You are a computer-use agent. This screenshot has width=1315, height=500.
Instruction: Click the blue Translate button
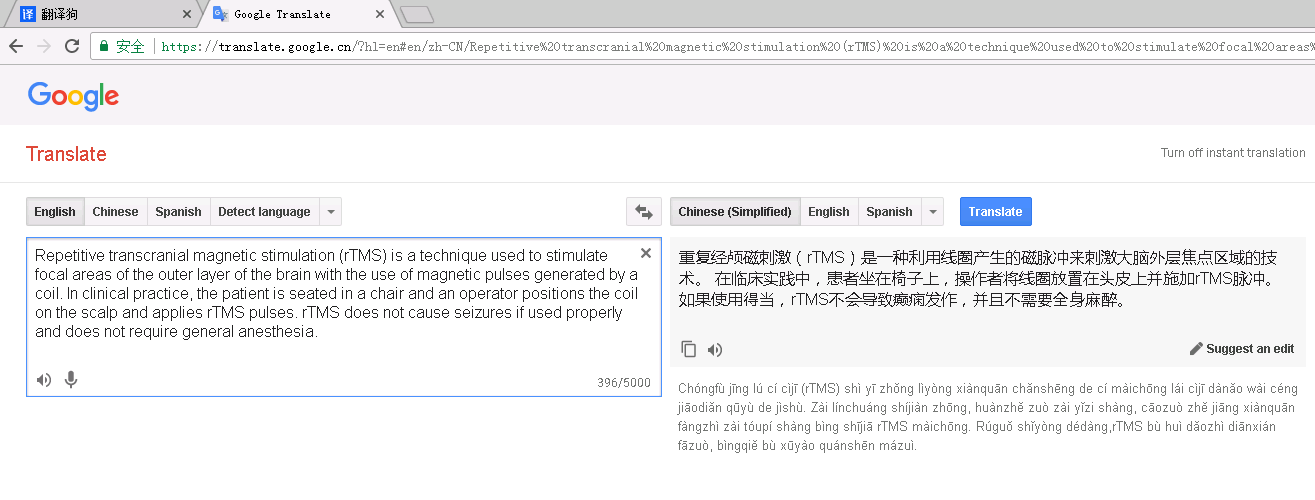995,212
